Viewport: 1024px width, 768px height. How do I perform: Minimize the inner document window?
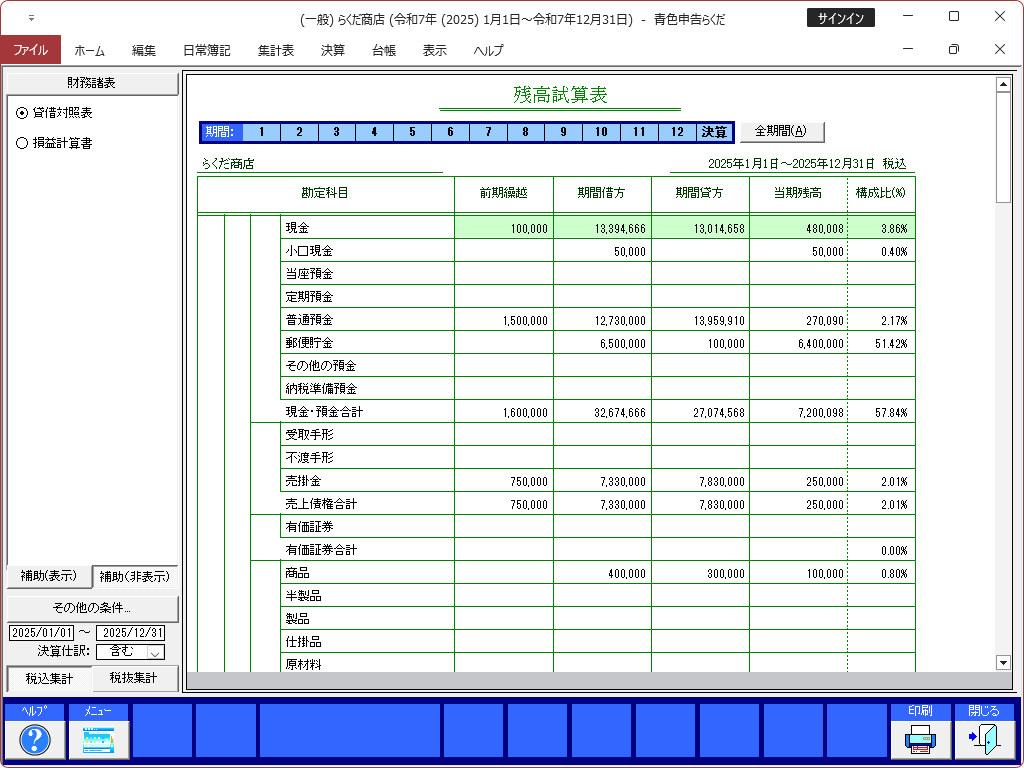coord(908,50)
